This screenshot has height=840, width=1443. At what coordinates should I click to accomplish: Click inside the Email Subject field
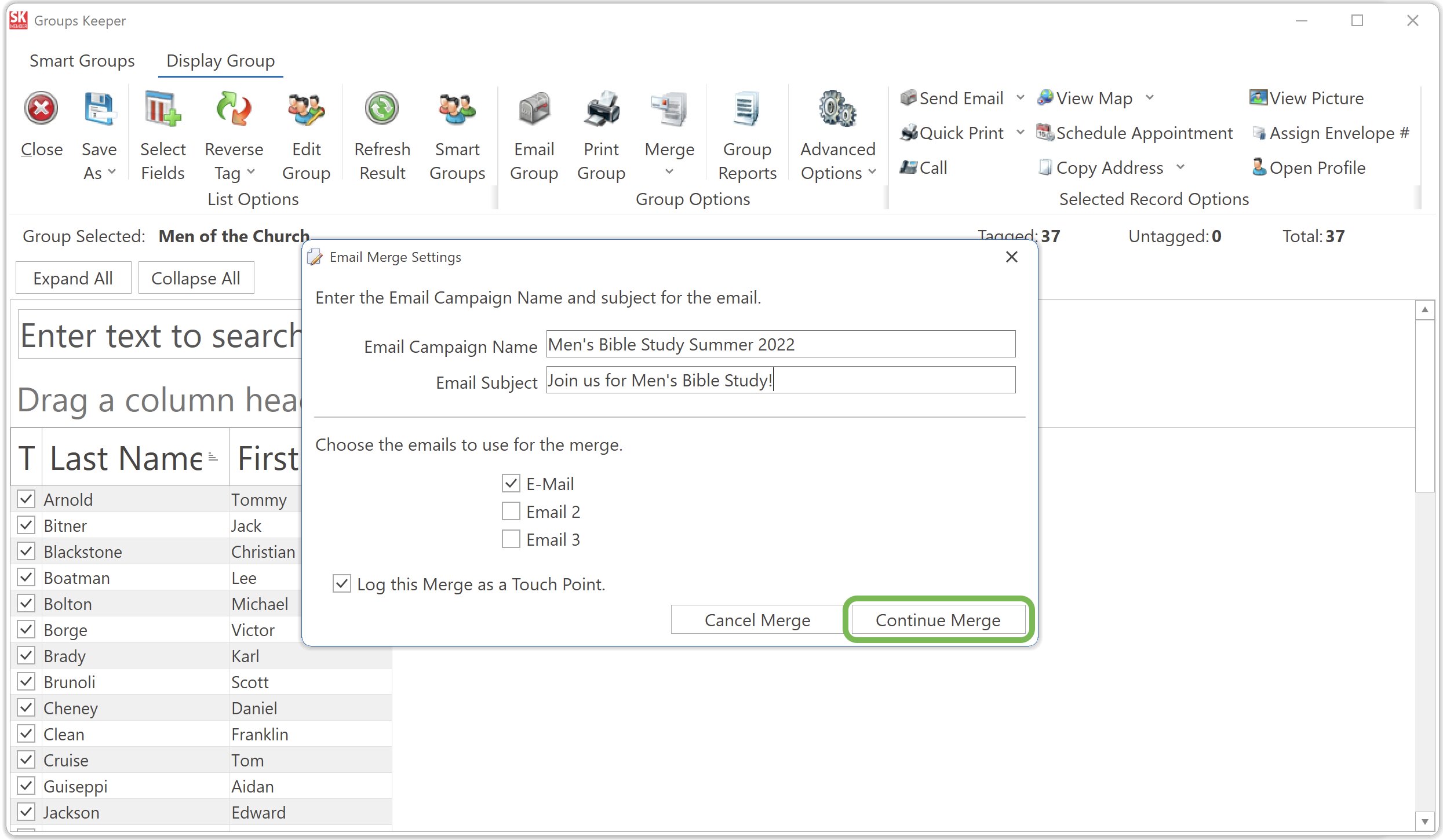click(780, 380)
